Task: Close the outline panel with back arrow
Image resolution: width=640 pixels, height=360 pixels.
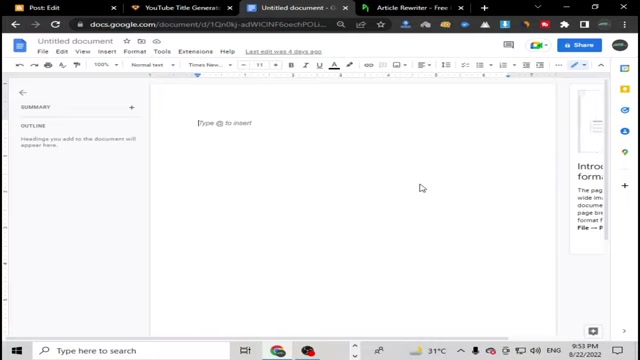Action: [x=23, y=93]
